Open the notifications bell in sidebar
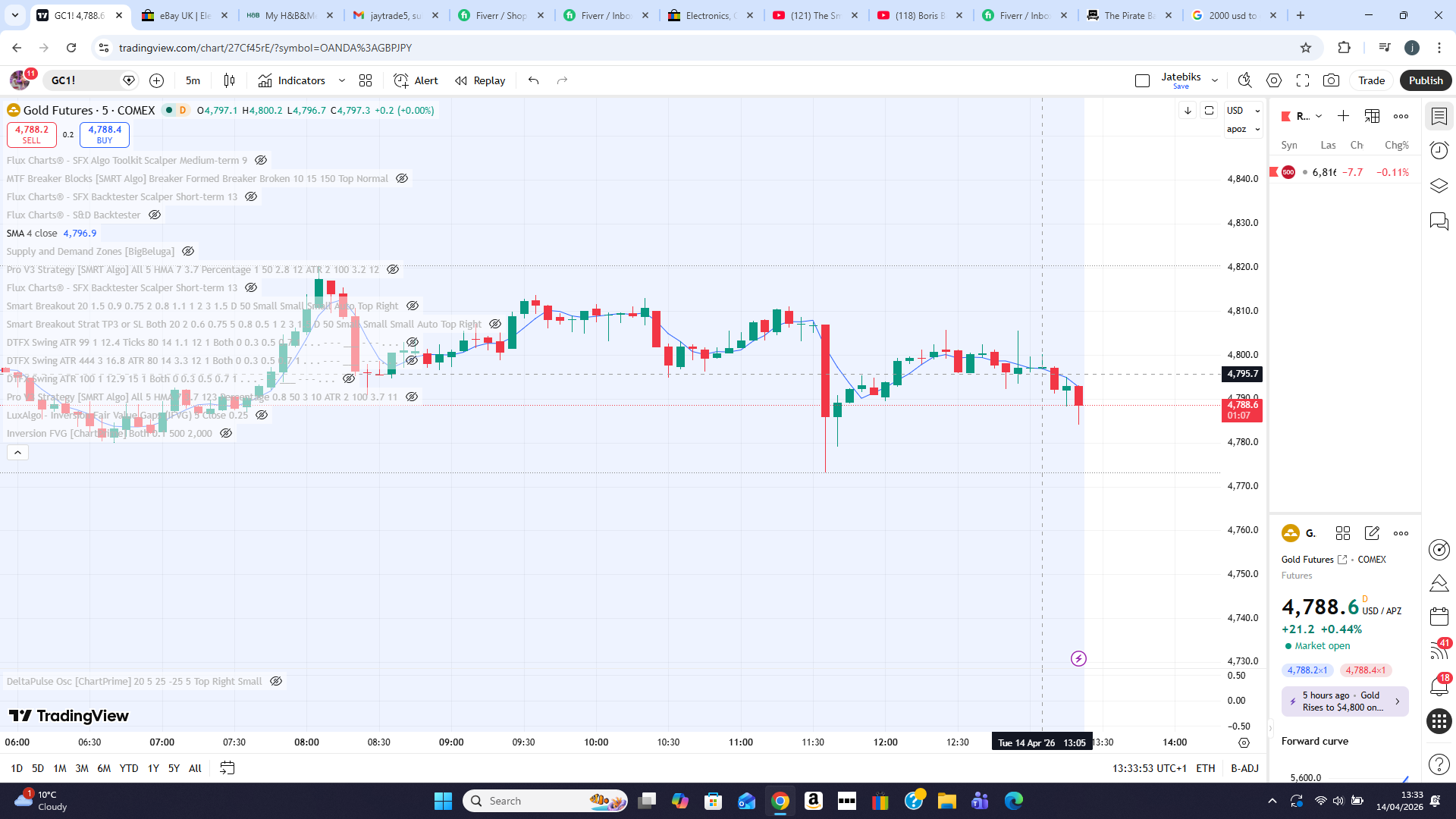 1439,686
